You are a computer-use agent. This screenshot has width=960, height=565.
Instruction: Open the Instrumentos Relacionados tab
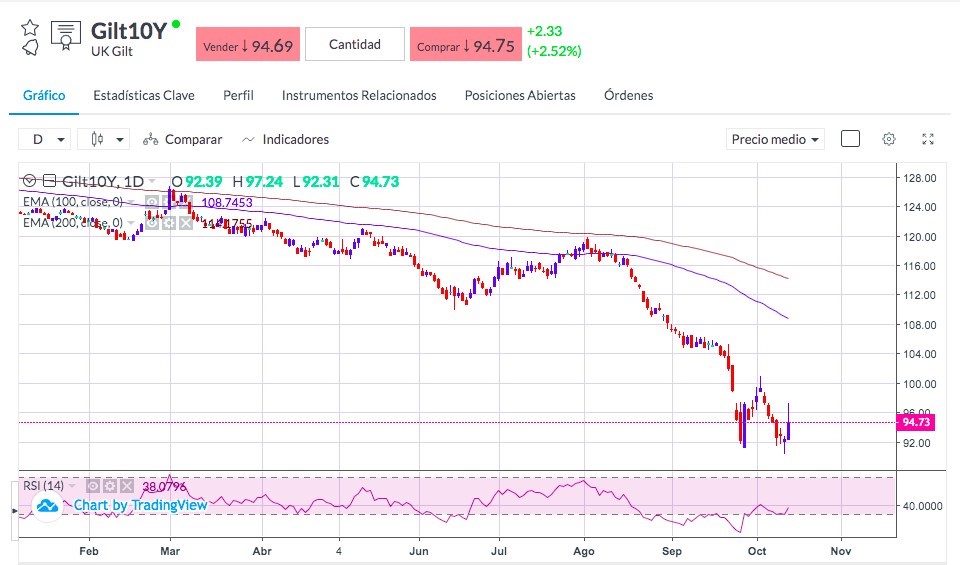point(359,95)
